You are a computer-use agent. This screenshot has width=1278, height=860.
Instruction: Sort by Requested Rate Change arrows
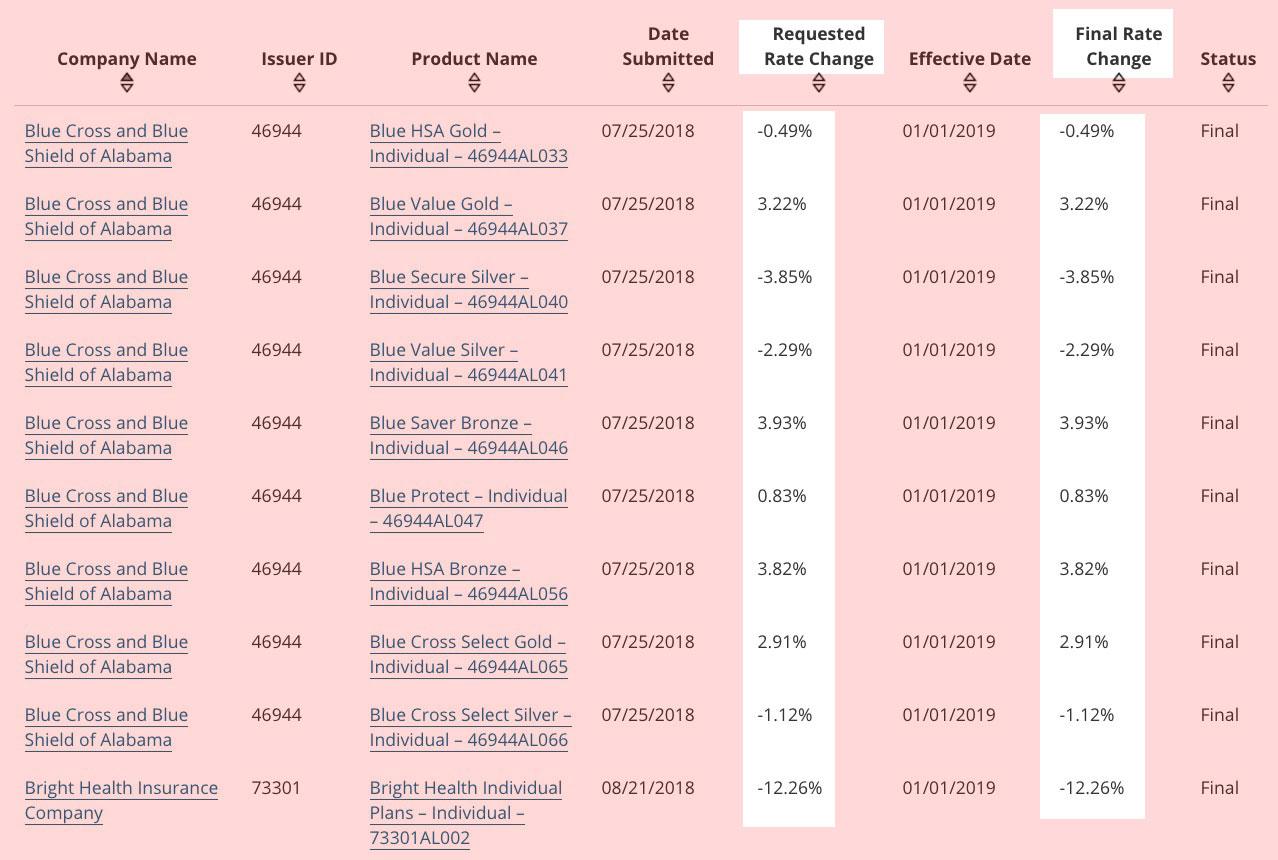click(819, 84)
